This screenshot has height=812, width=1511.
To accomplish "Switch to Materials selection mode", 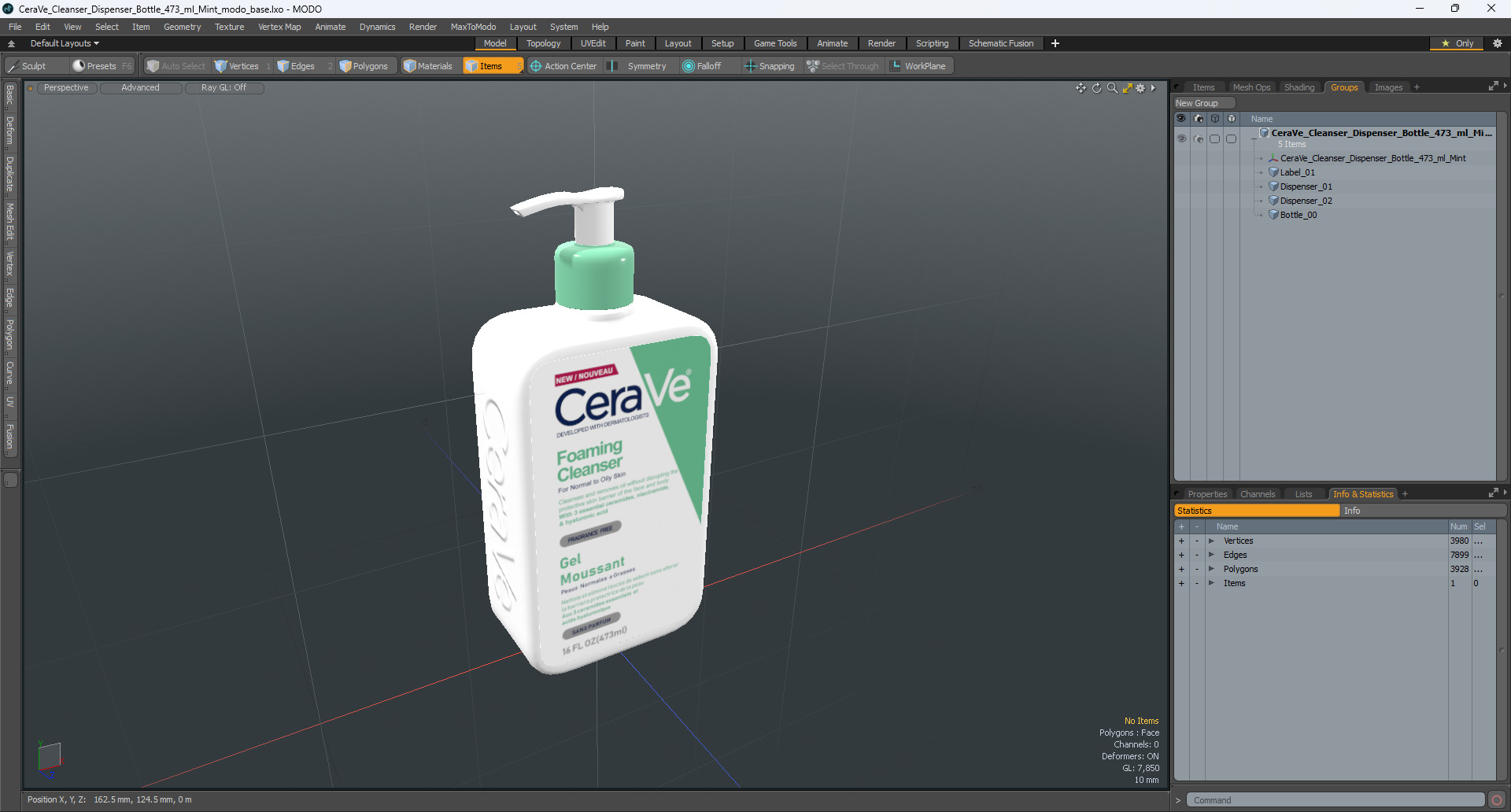I will coord(430,66).
